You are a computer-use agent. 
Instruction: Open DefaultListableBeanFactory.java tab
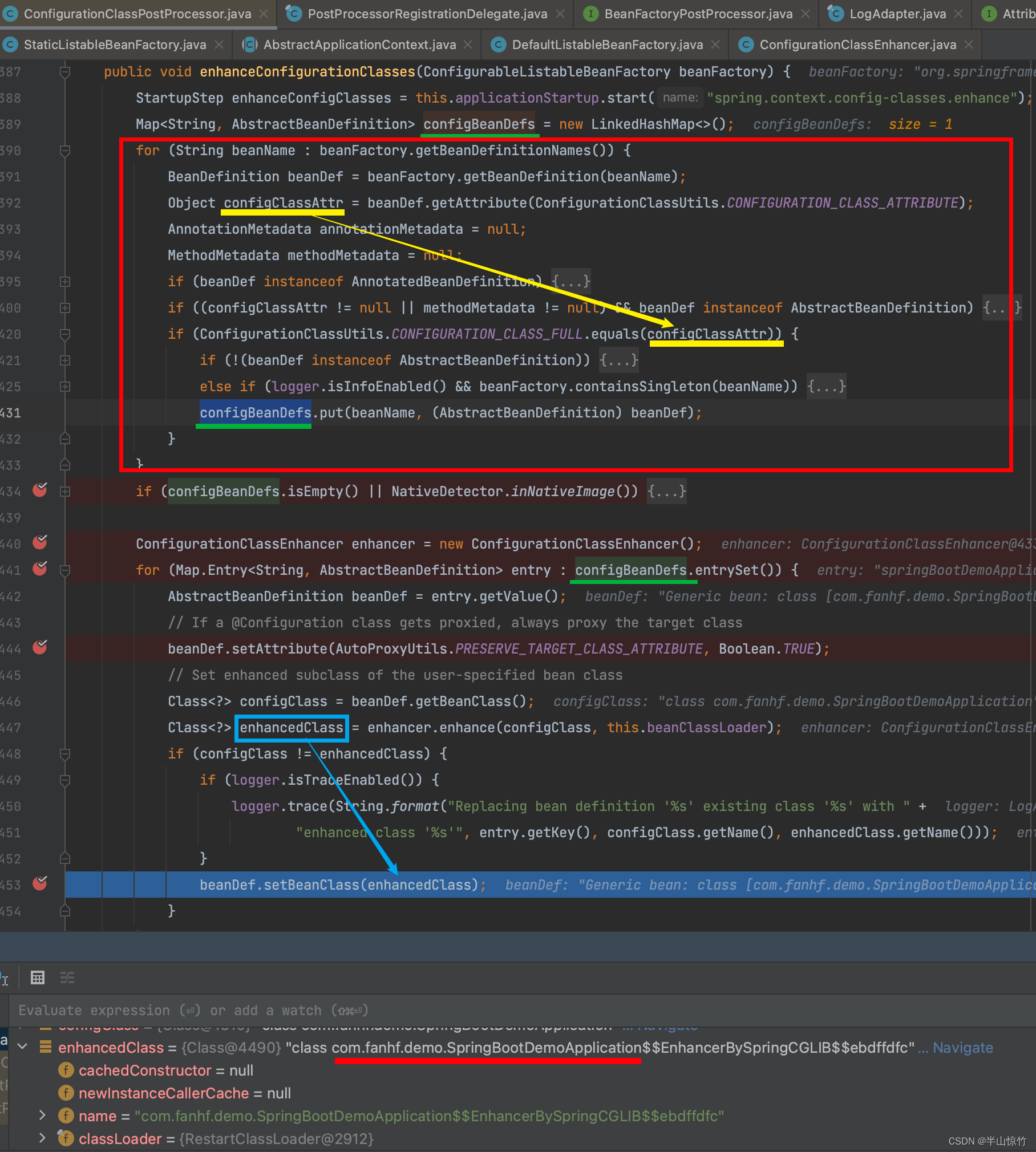pos(608,44)
